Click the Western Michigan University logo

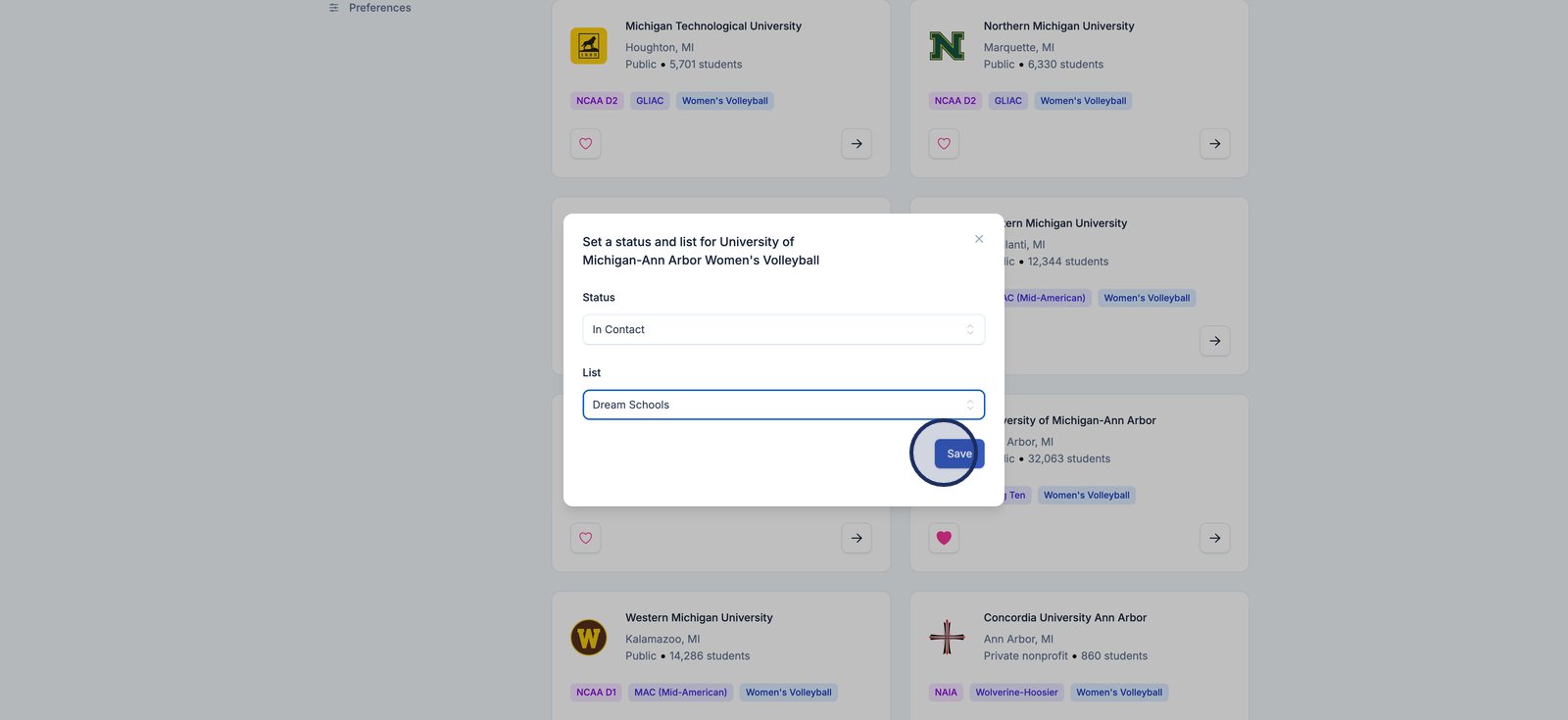click(589, 638)
